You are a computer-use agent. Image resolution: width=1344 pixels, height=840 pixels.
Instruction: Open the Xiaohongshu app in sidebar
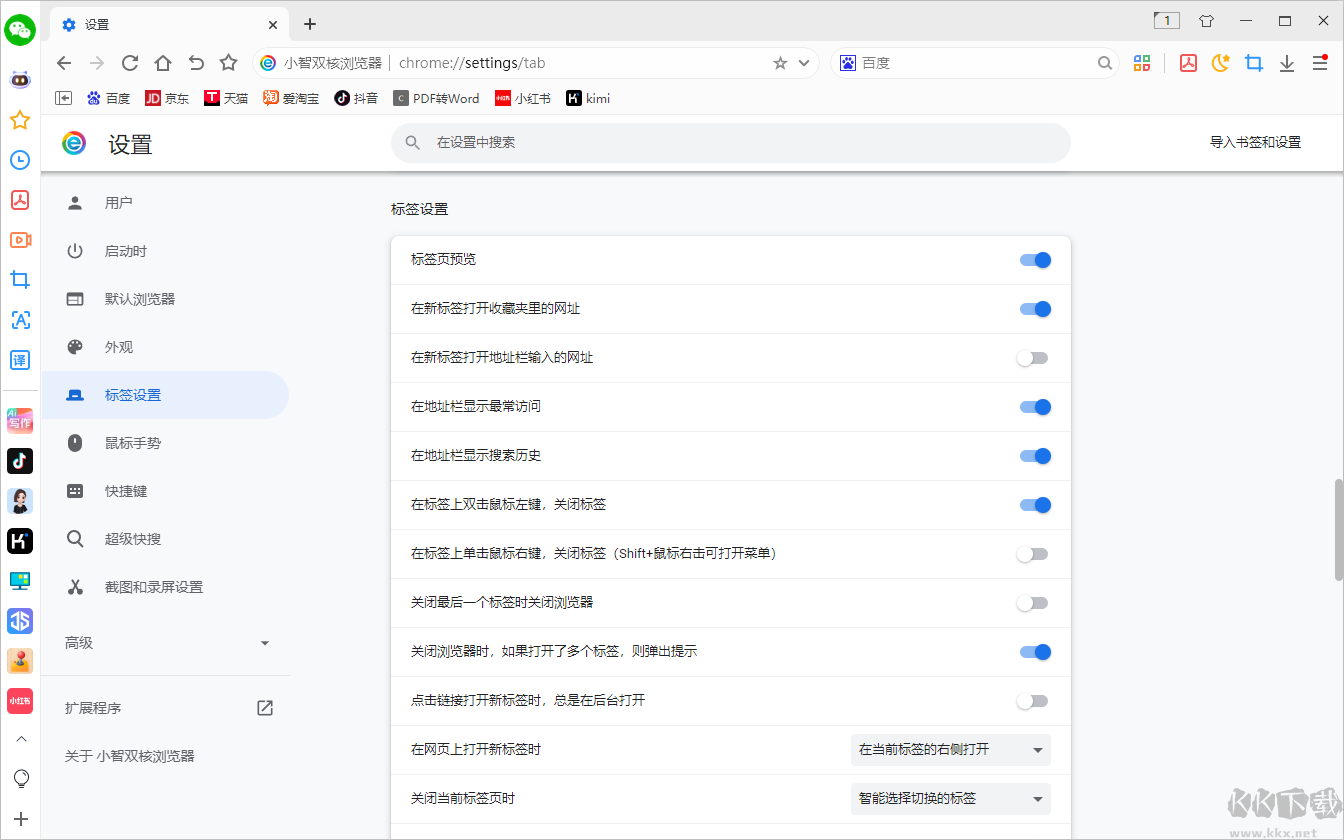pyautogui.click(x=20, y=701)
